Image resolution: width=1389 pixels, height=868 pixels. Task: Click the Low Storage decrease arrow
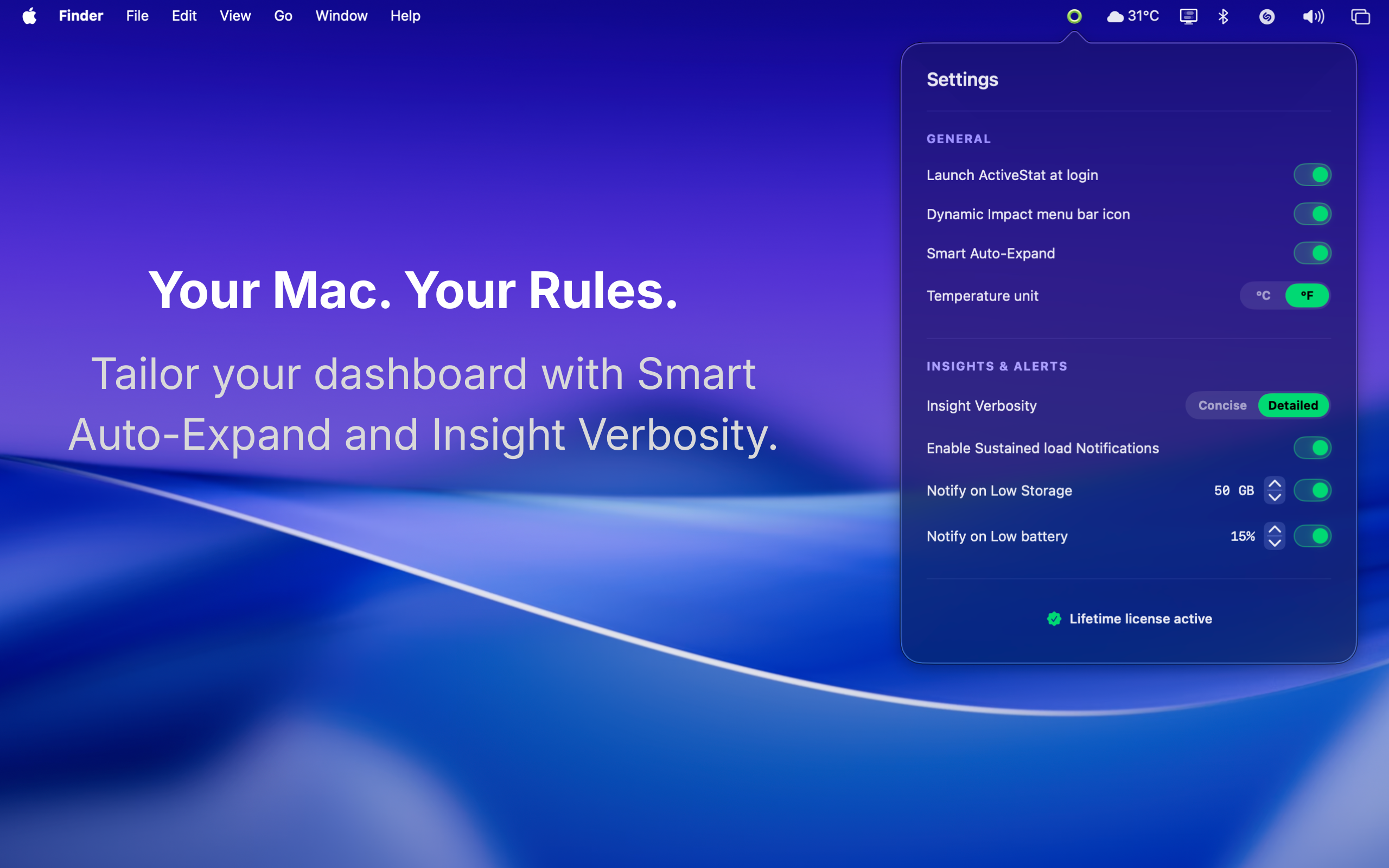(1275, 497)
